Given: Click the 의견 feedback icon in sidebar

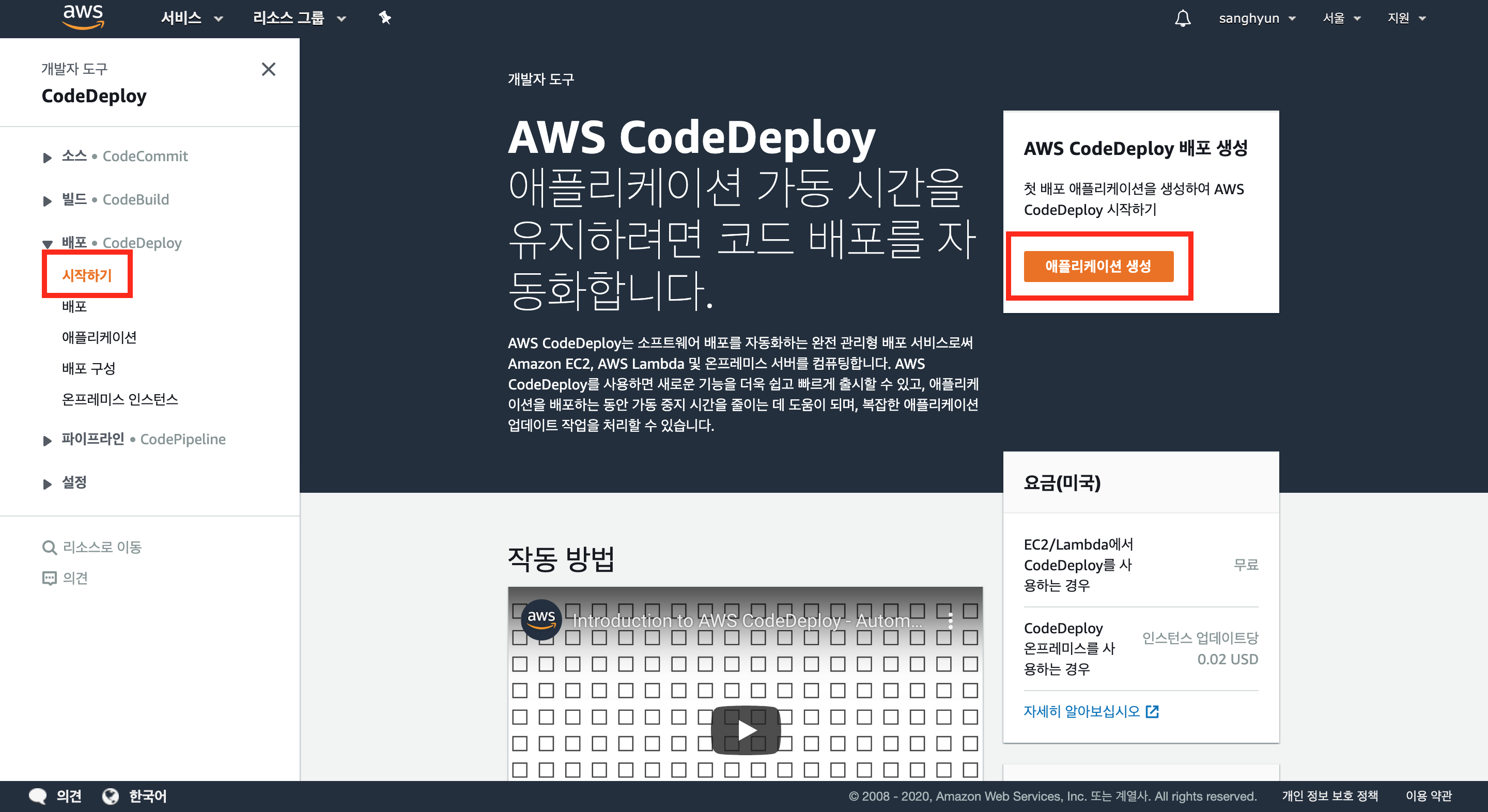Looking at the screenshot, I should (49, 578).
